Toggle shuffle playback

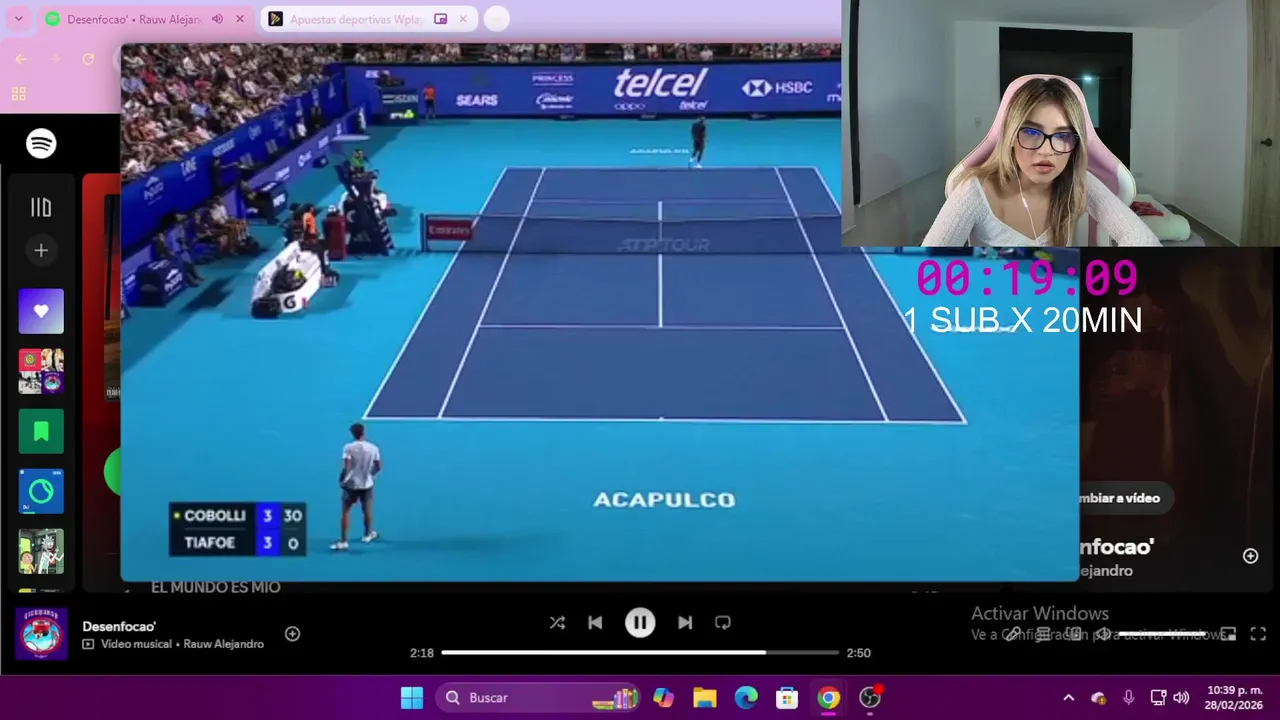[557, 622]
